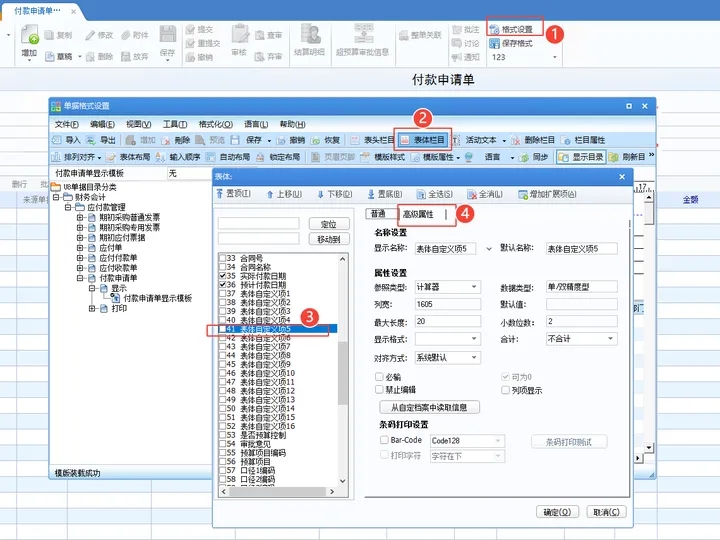Click the 格式设置 icon in the ribbon

click(x=495, y=29)
